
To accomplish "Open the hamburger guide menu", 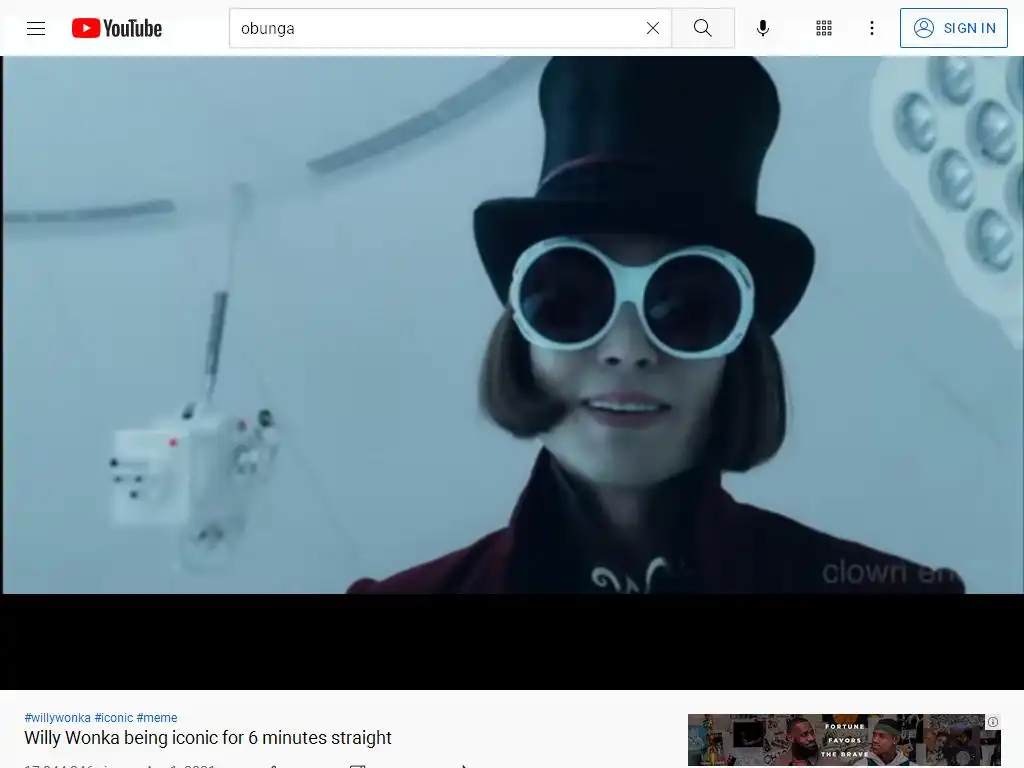I will point(36,28).
